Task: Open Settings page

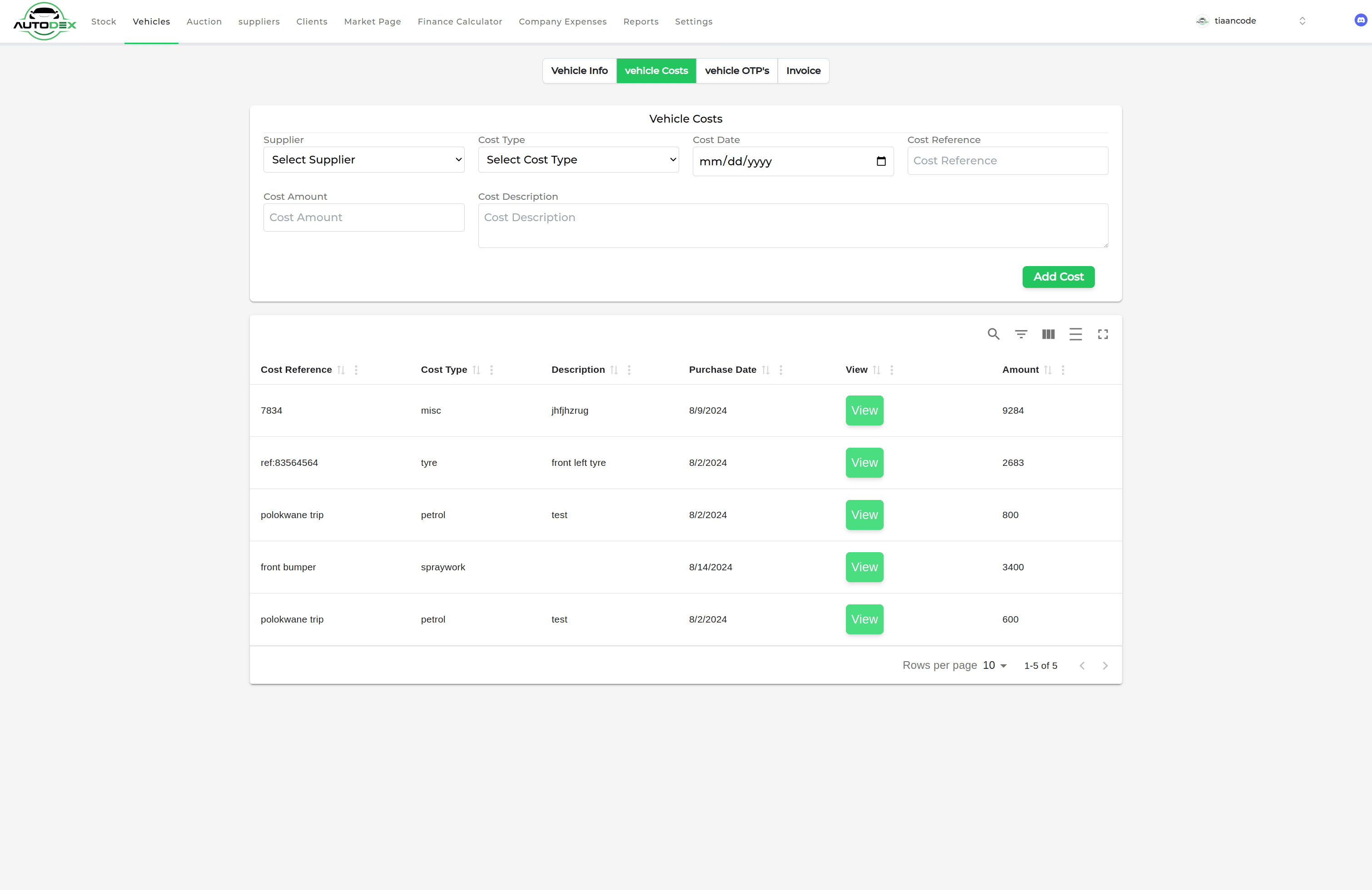Action: [x=693, y=21]
